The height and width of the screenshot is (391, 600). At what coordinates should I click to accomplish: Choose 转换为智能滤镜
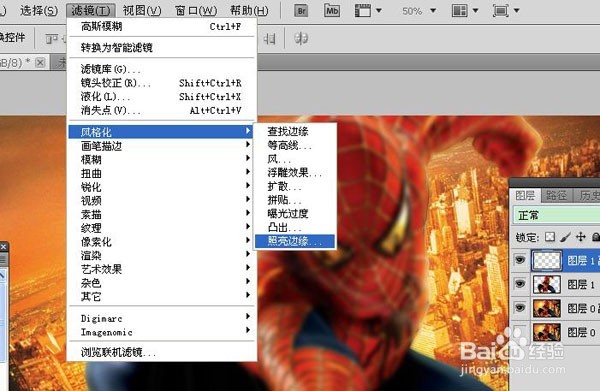pos(161,47)
